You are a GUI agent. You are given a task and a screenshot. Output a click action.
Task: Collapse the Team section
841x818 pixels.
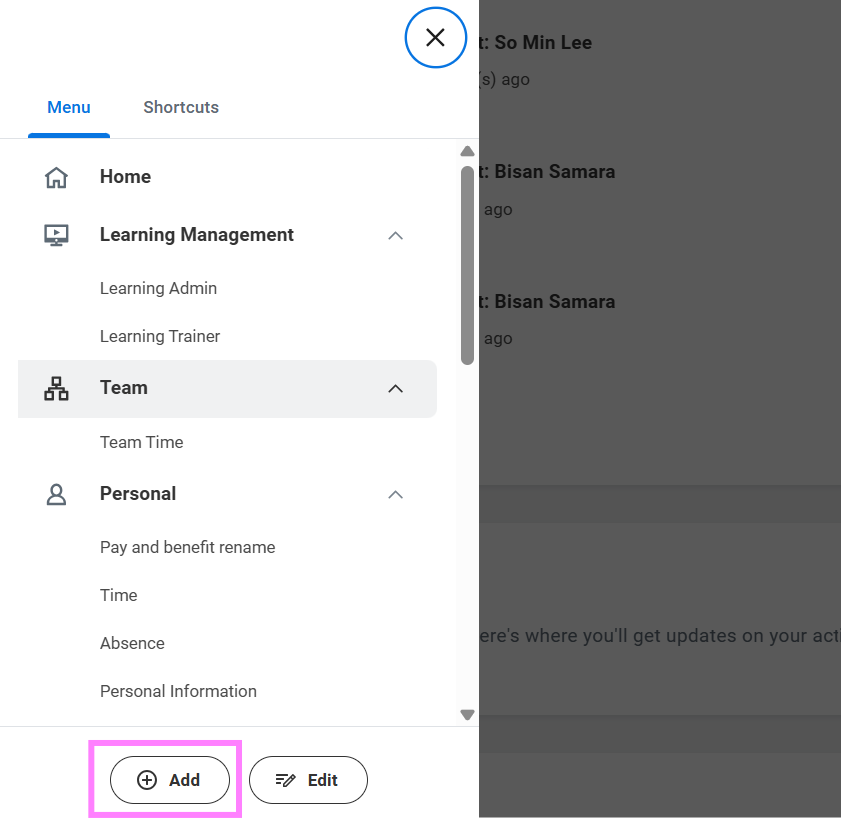click(x=395, y=389)
